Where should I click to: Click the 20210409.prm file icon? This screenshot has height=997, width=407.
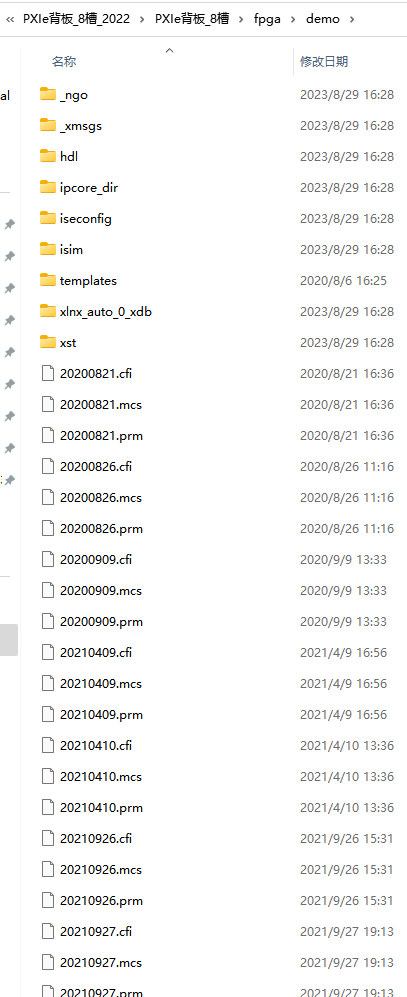48,715
